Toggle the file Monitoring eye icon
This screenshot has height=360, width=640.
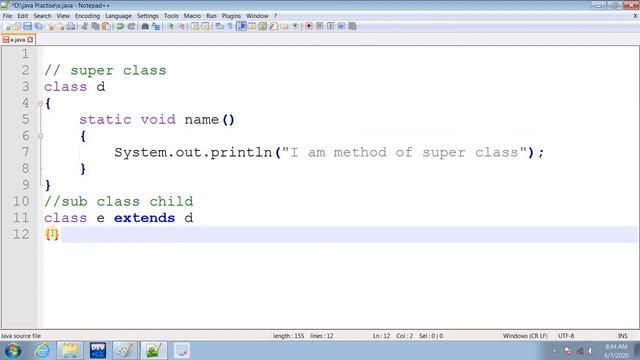coord(295,27)
